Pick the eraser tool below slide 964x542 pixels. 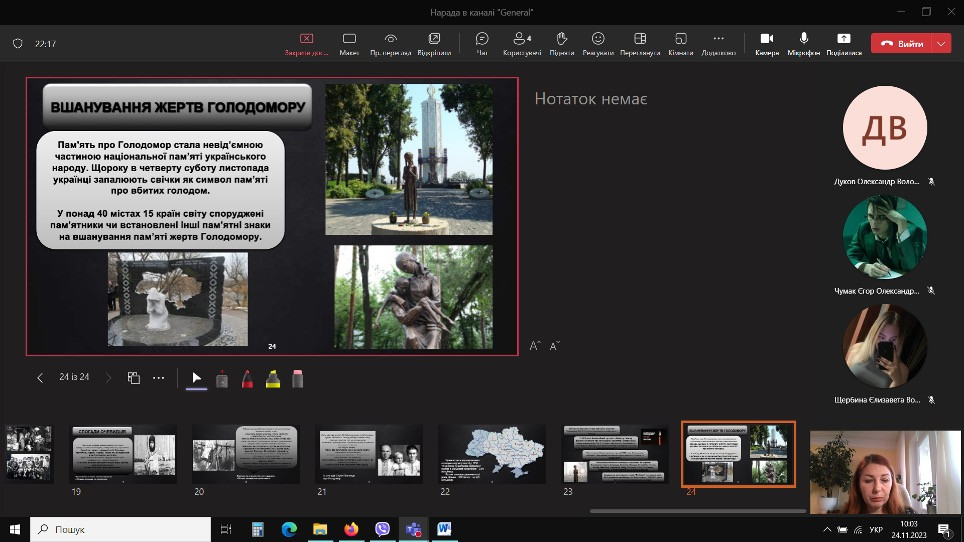pyautogui.click(x=297, y=378)
